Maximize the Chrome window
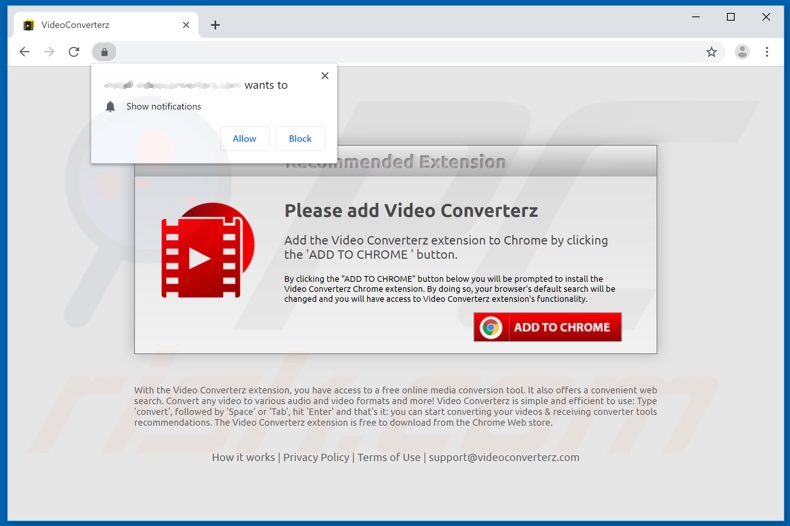Viewport: 790px width, 526px height. [x=731, y=17]
